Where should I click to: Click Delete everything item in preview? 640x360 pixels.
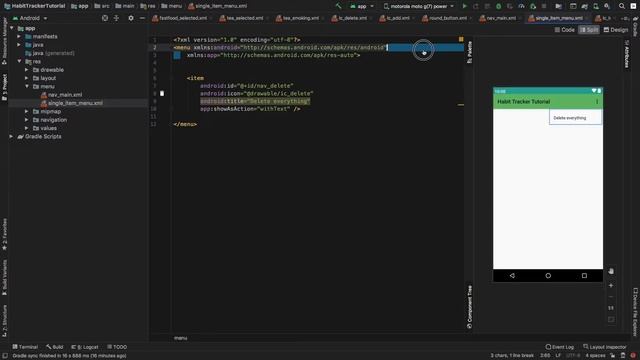tap(575, 118)
